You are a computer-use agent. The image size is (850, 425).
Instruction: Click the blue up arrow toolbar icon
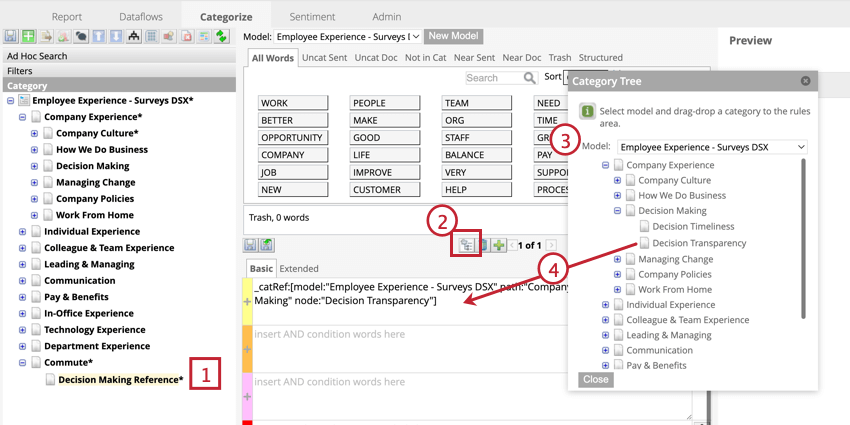point(98,36)
